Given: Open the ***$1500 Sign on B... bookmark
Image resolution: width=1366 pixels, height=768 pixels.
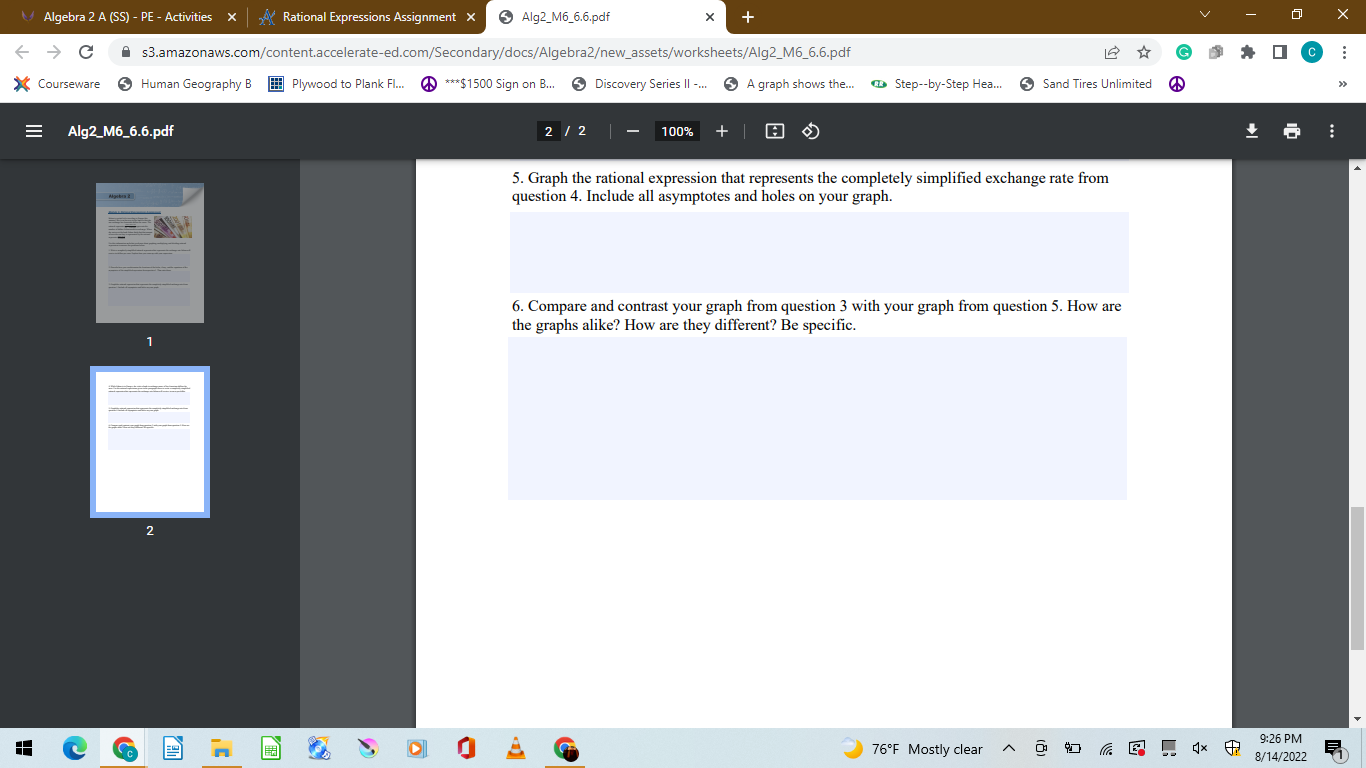Looking at the screenshot, I should (x=489, y=84).
